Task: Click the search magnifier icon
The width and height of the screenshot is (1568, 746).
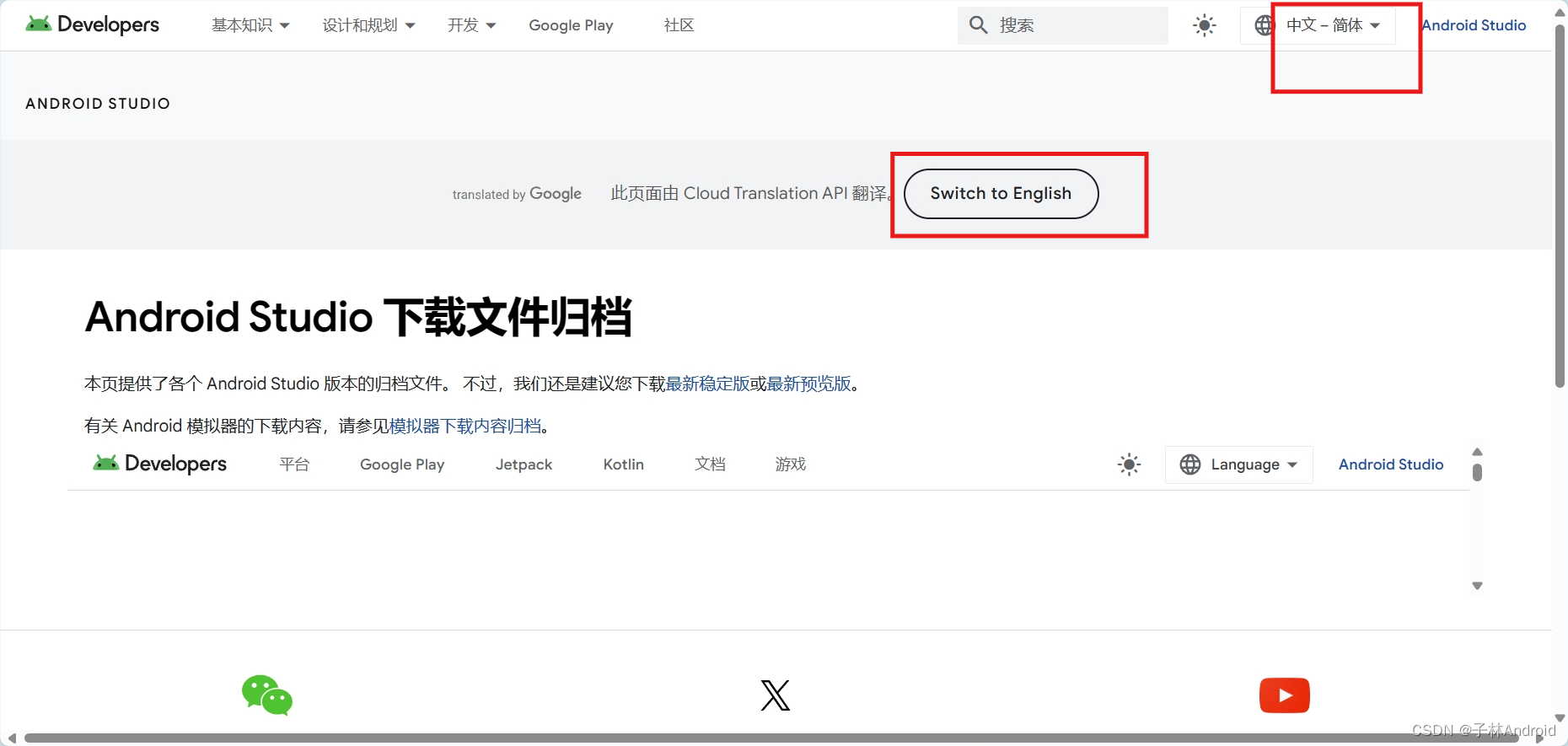Action: (978, 25)
